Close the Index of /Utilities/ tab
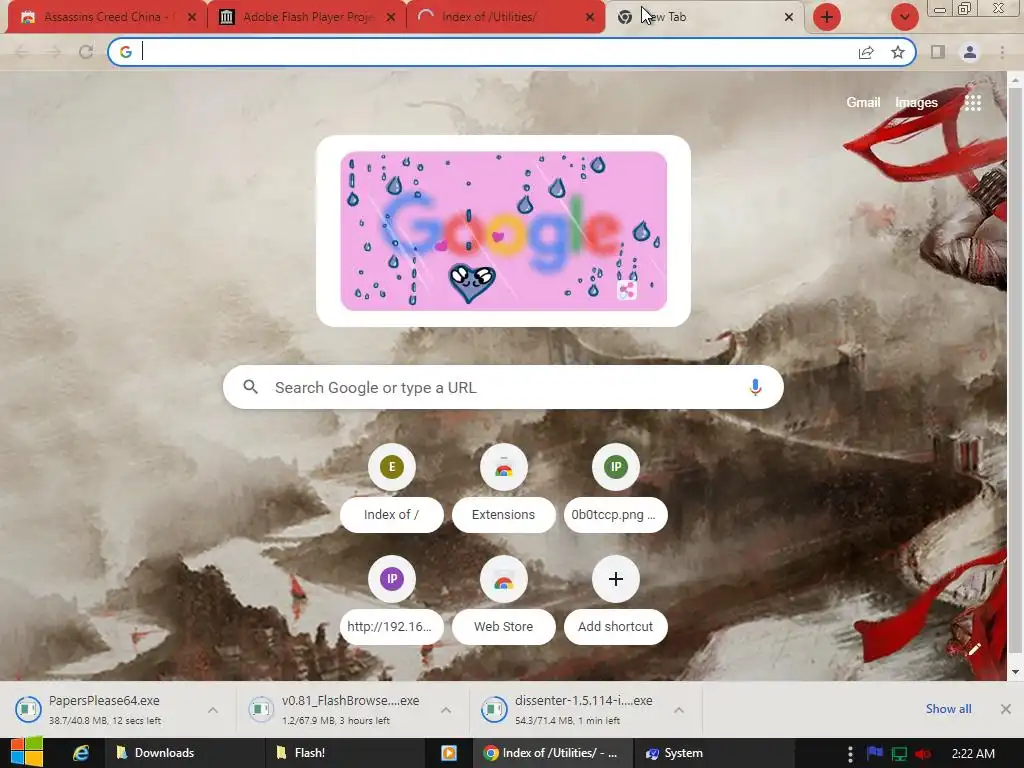 tap(590, 18)
